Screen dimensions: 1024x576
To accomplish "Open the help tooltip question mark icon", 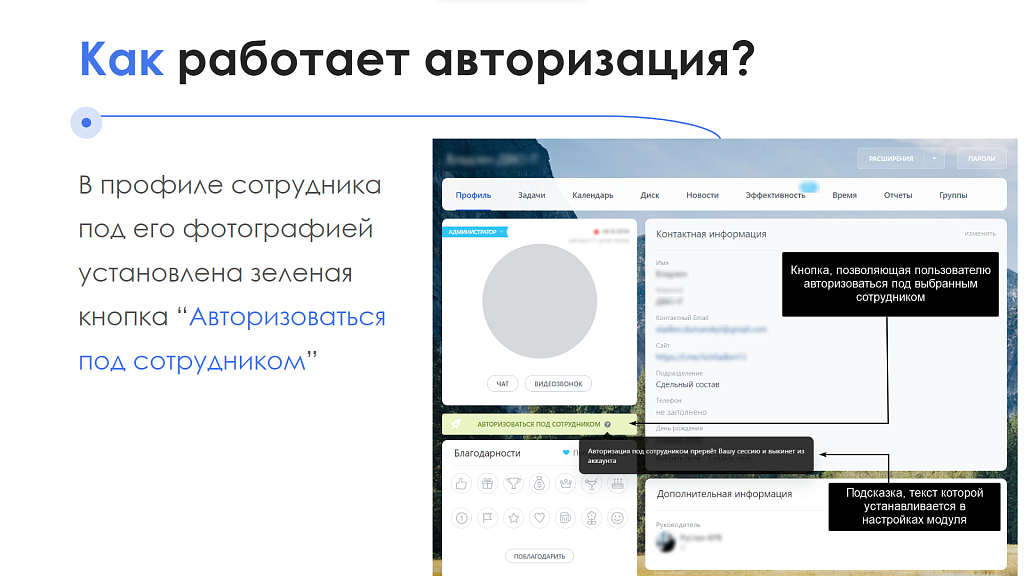I will [x=608, y=424].
